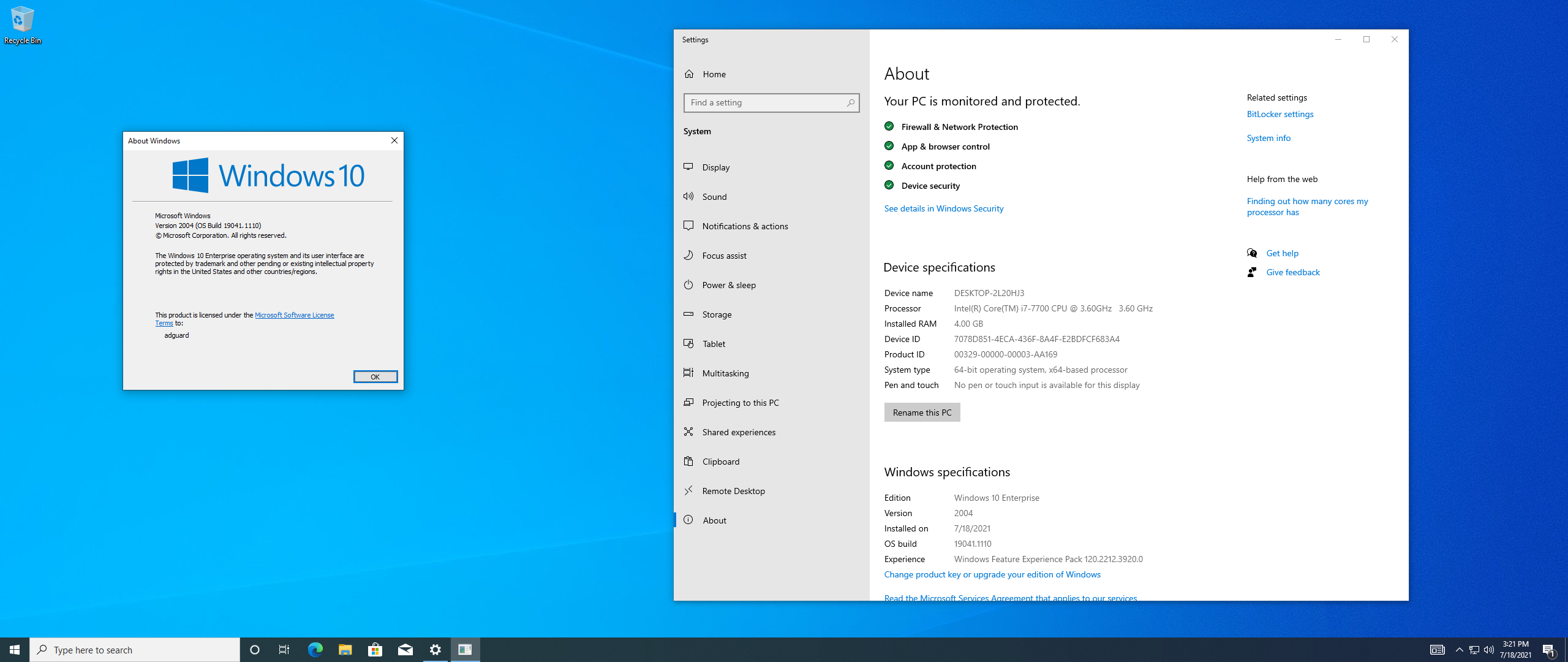Viewport: 1568px width, 662px height.
Task: Close the About Windows dialog
Action: coord(394,140)
